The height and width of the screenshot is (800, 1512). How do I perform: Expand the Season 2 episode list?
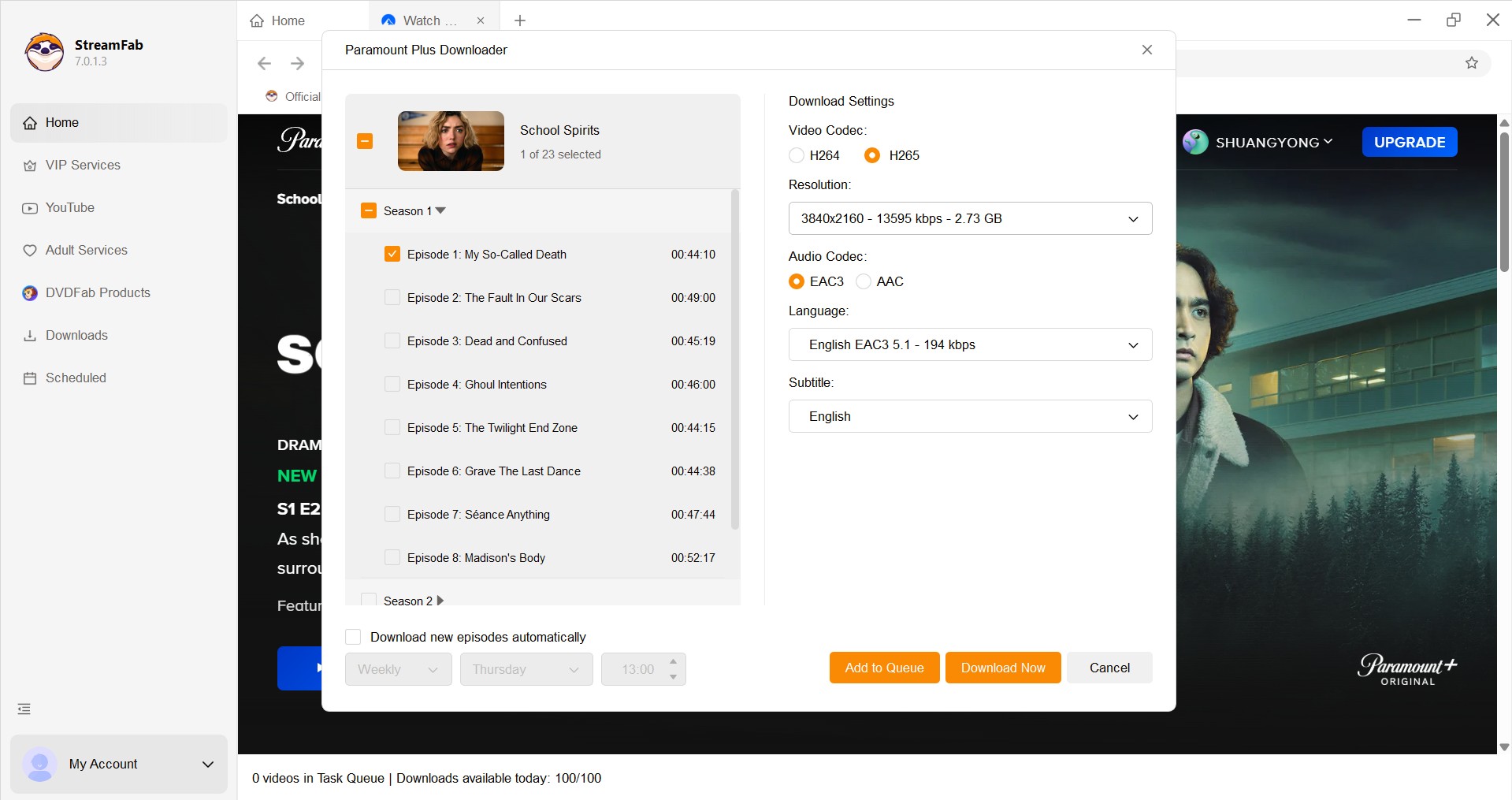coord(440,601)
